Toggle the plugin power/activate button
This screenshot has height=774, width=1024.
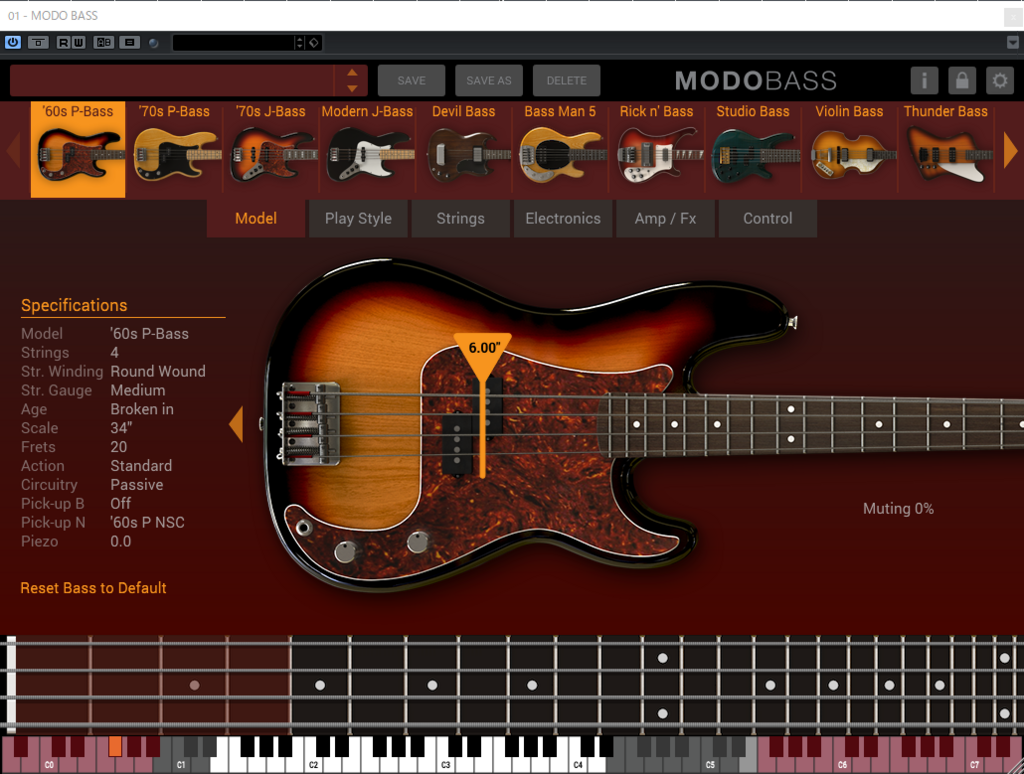tap(12, 42)
